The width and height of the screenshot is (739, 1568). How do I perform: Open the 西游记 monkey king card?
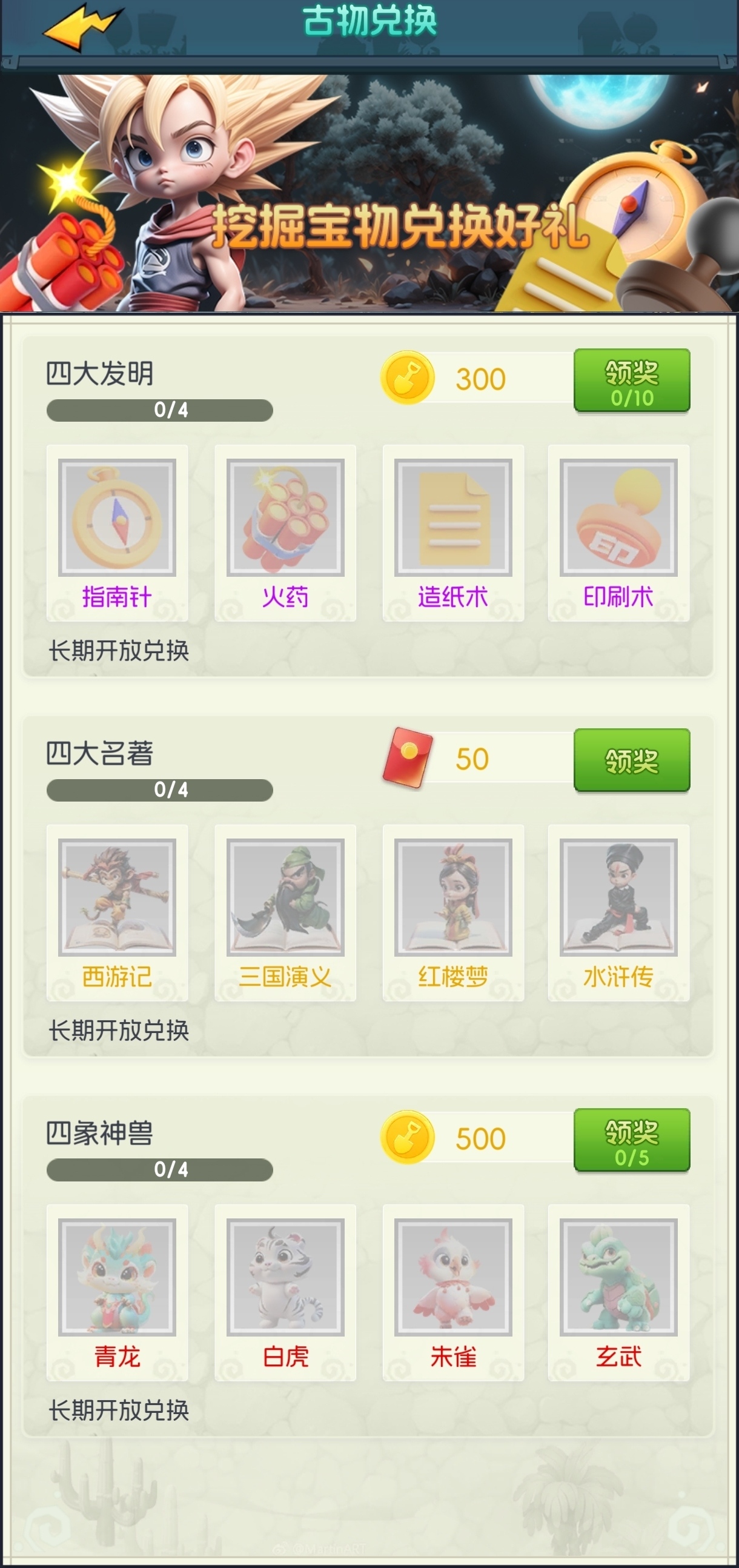pos(117,913)
